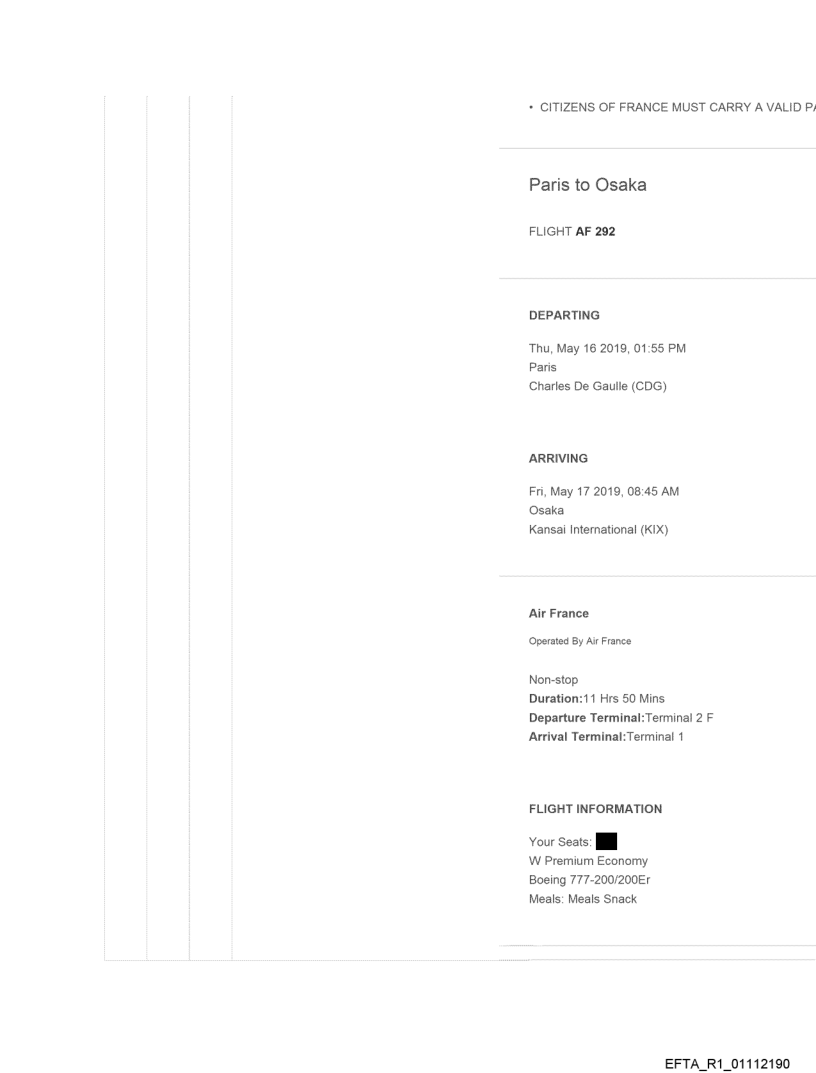The image size is (816, 1073).
Task: Click the Meals Snack line
Action: pos(582,898)
